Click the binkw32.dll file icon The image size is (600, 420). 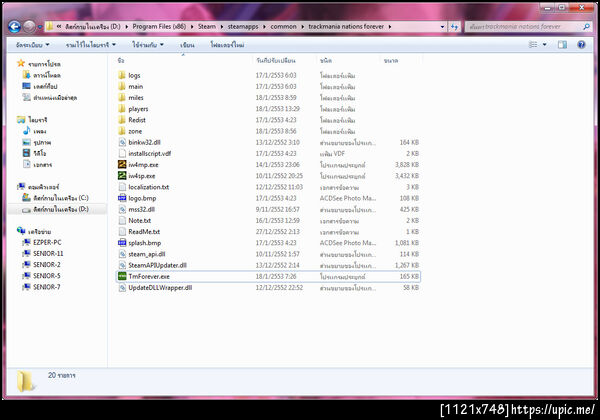[x=122, y=142]
